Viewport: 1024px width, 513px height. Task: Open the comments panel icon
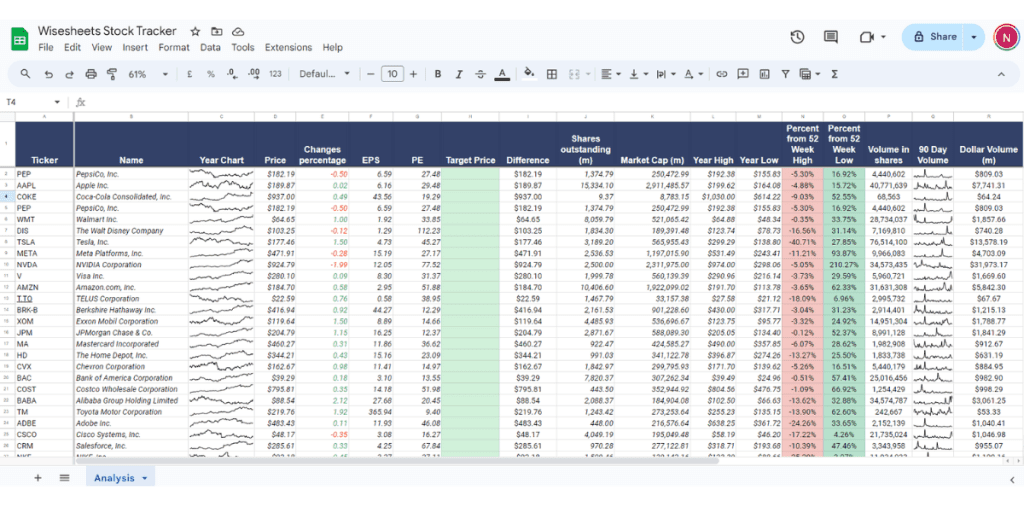(831, 37)
